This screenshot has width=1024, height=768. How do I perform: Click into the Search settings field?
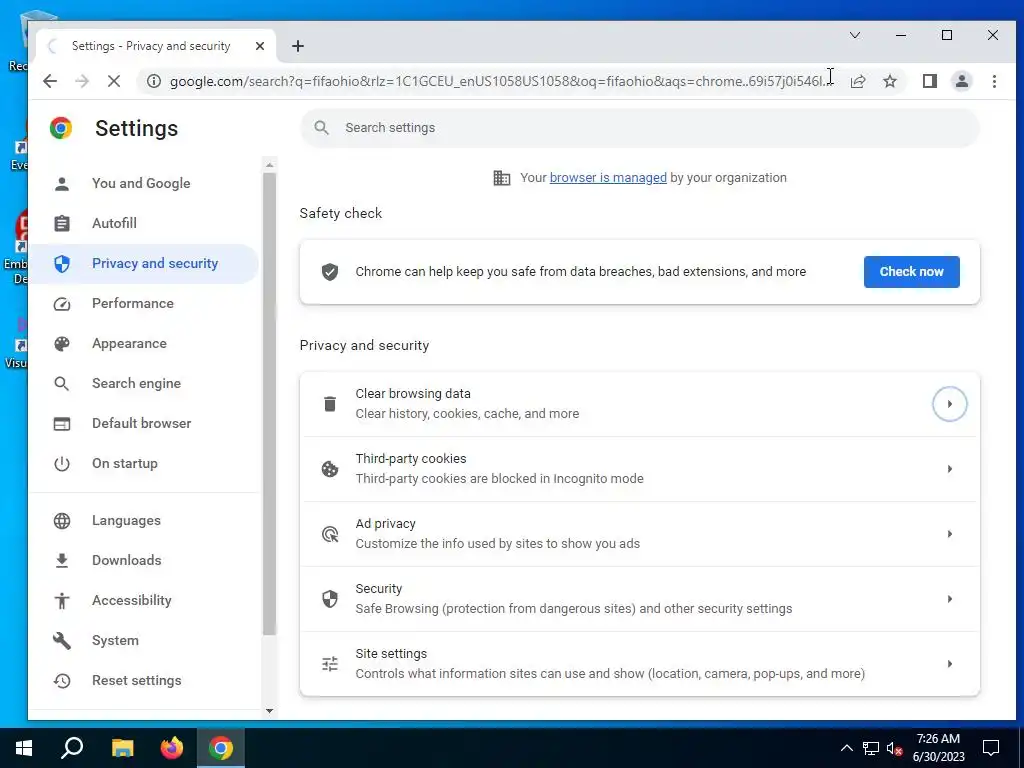click(x=640, y=128)
